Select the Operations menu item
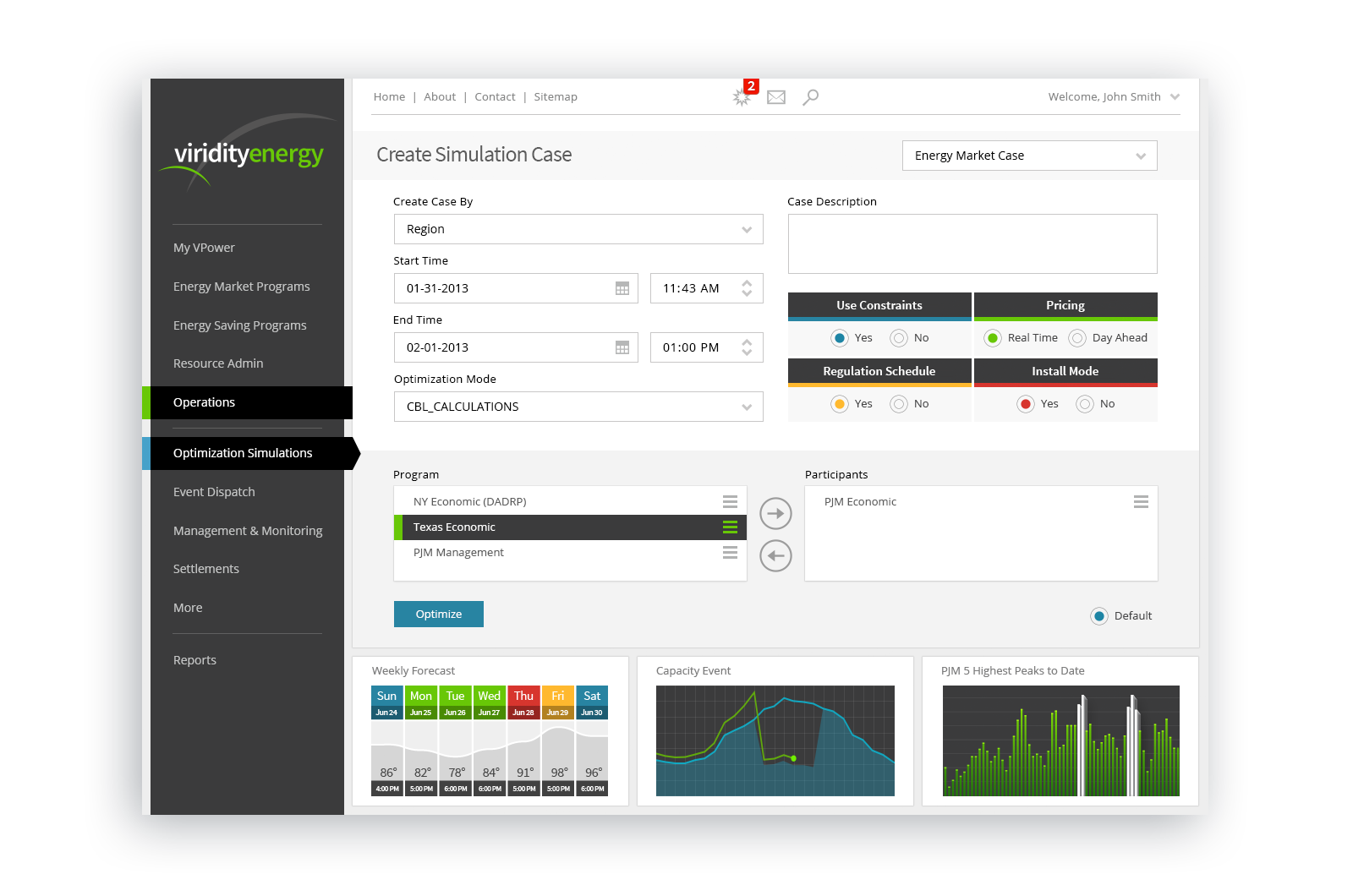1353x896 pixels. click(x=247, y=402)
